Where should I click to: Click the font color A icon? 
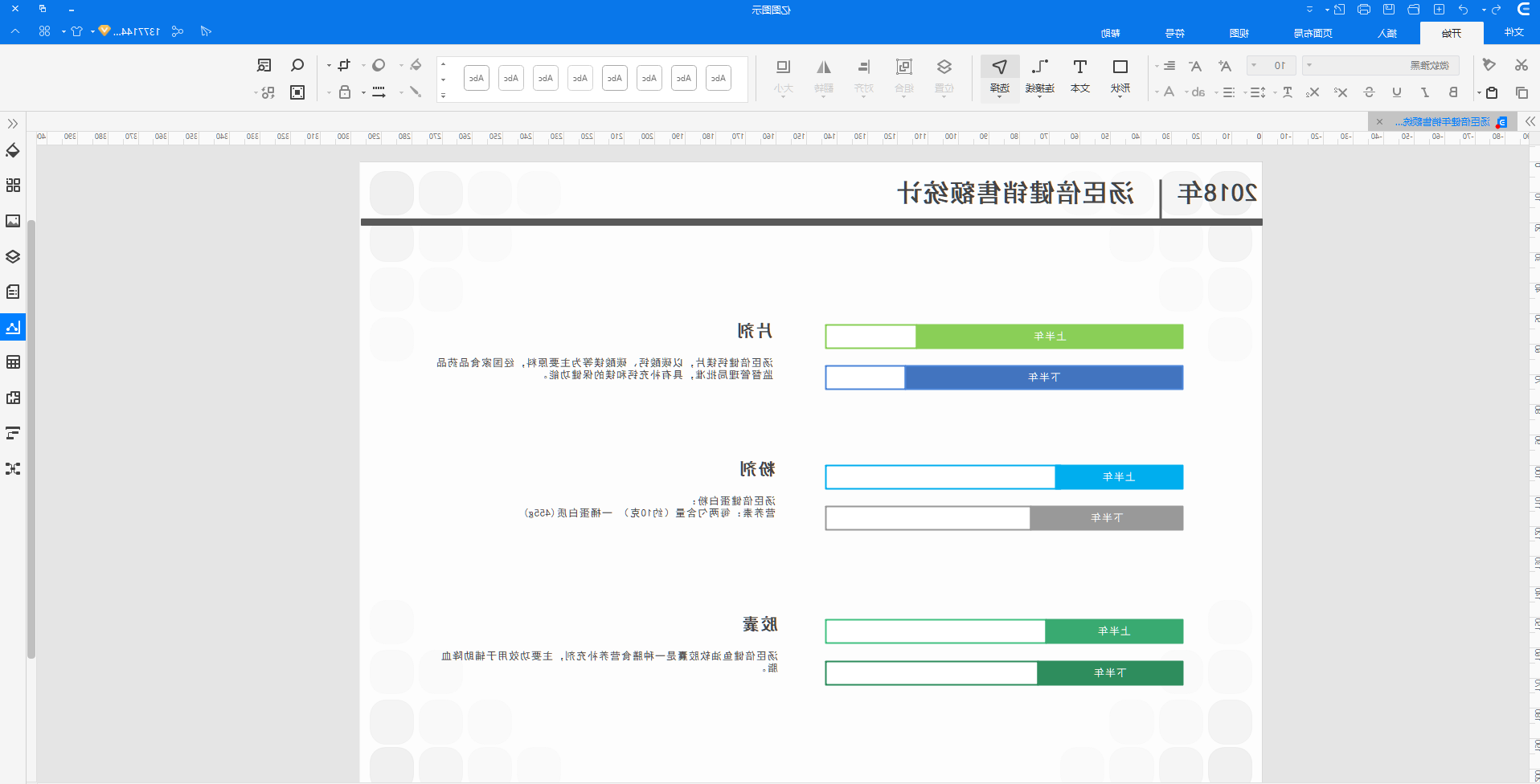pos(1169,92)
